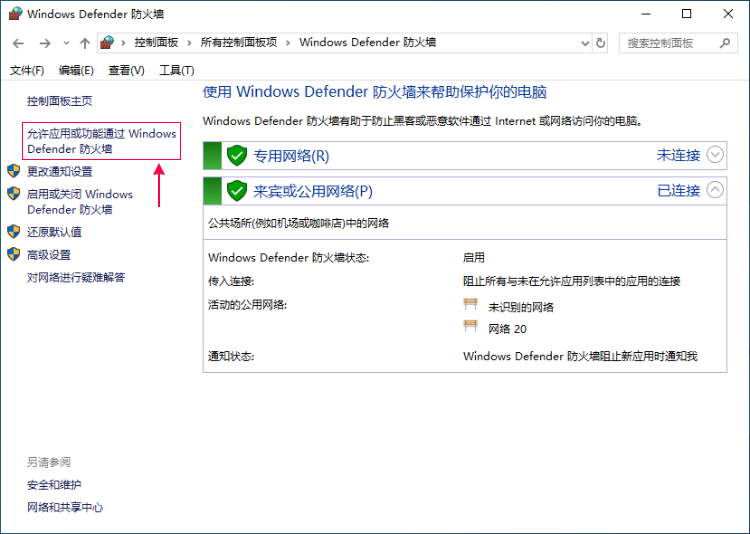Click 阻止所有与未在允许应用列表中的应用的连接 text
This screenshot has height=534, width=750.
(572, 281)
